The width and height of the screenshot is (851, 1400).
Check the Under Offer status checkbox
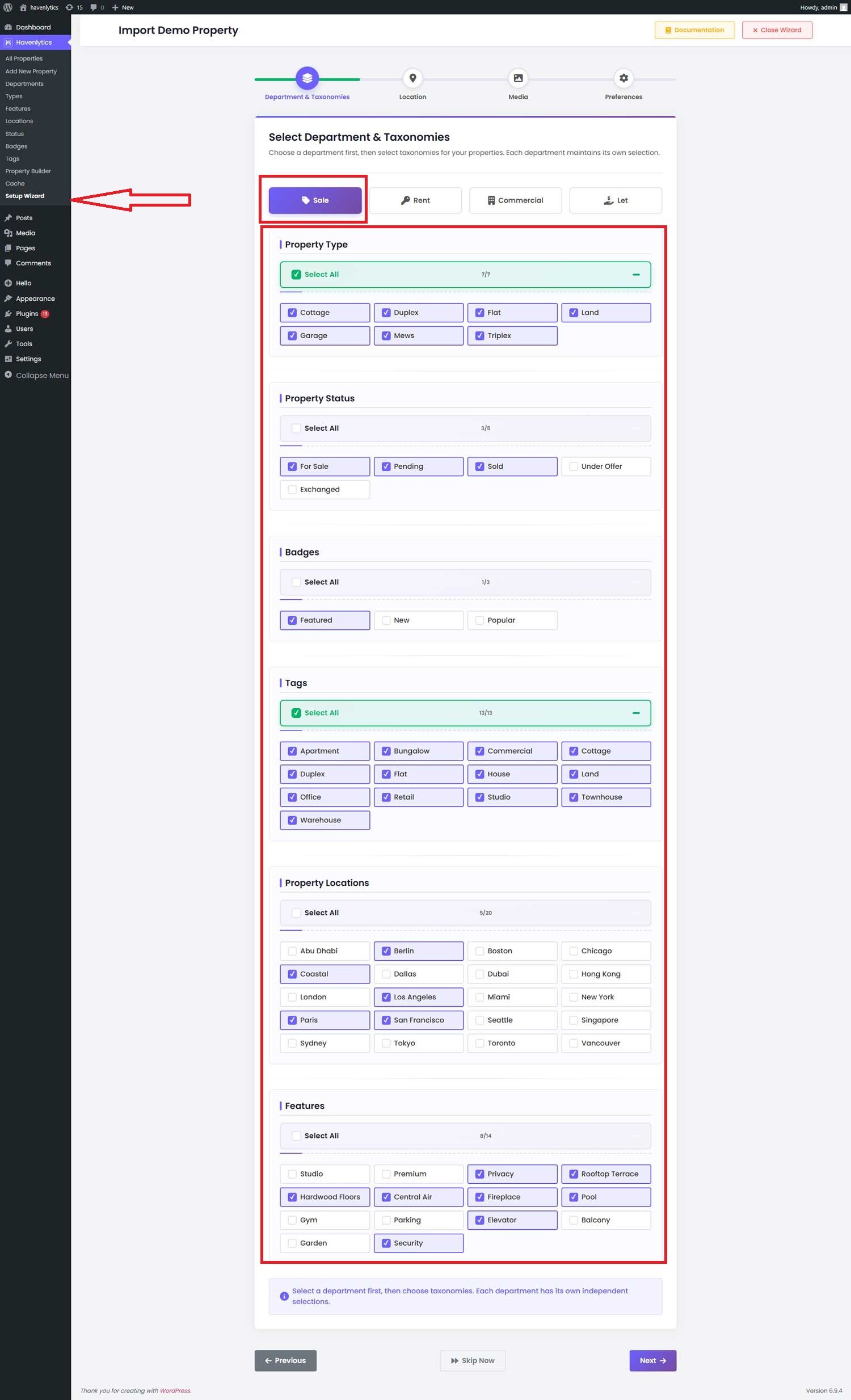(573, 466)
